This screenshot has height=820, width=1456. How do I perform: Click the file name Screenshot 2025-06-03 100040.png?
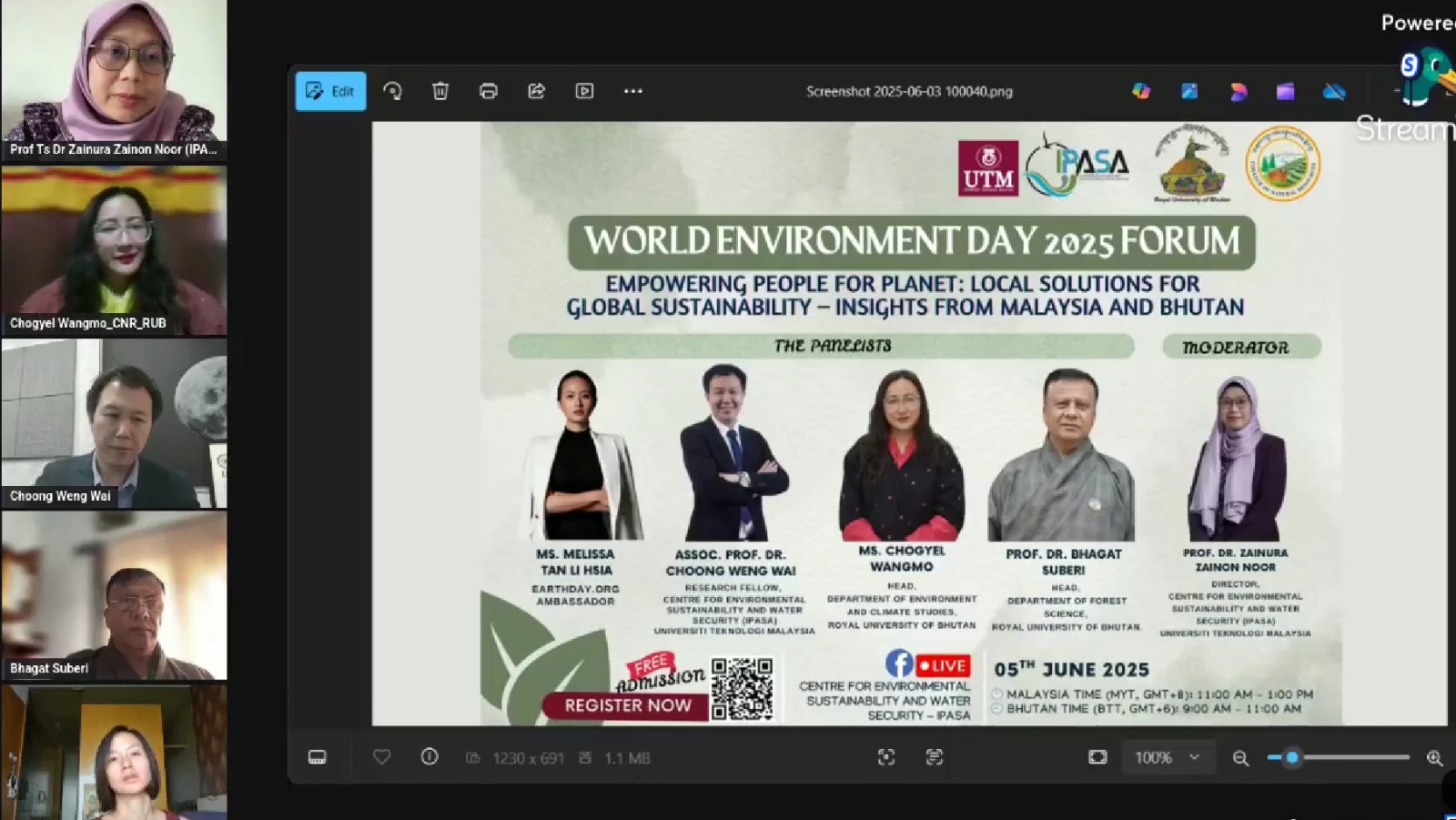coord(909,91)
